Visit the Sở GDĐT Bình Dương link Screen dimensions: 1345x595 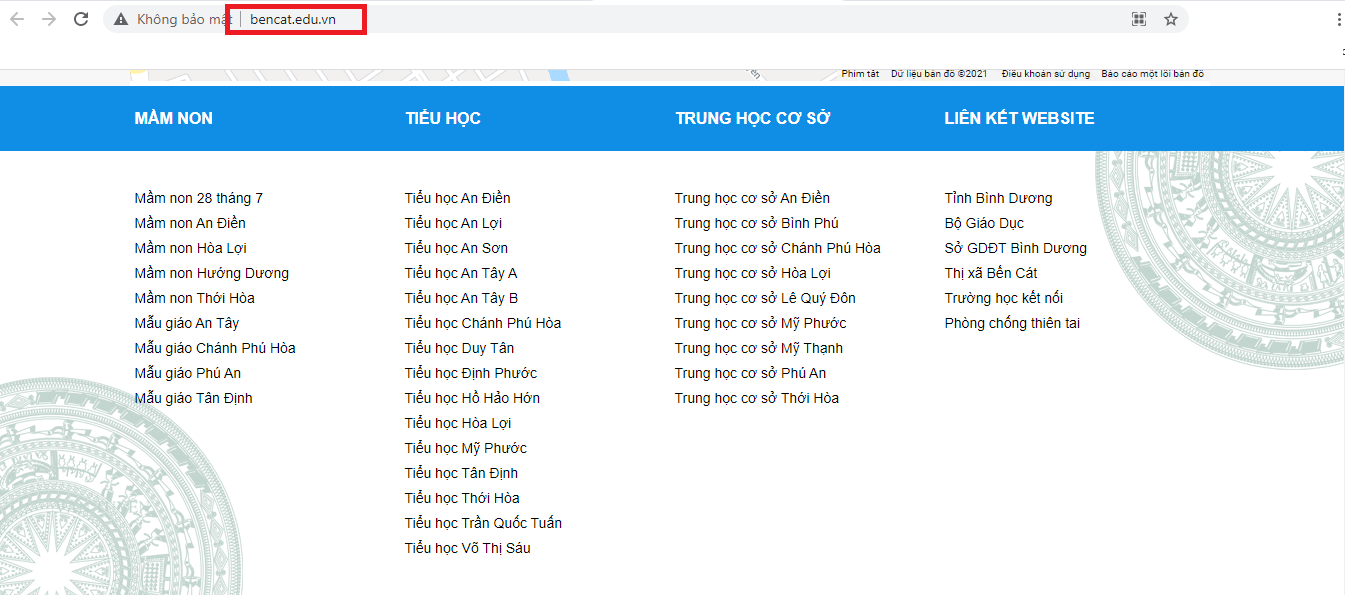(x=1016, y=248)
